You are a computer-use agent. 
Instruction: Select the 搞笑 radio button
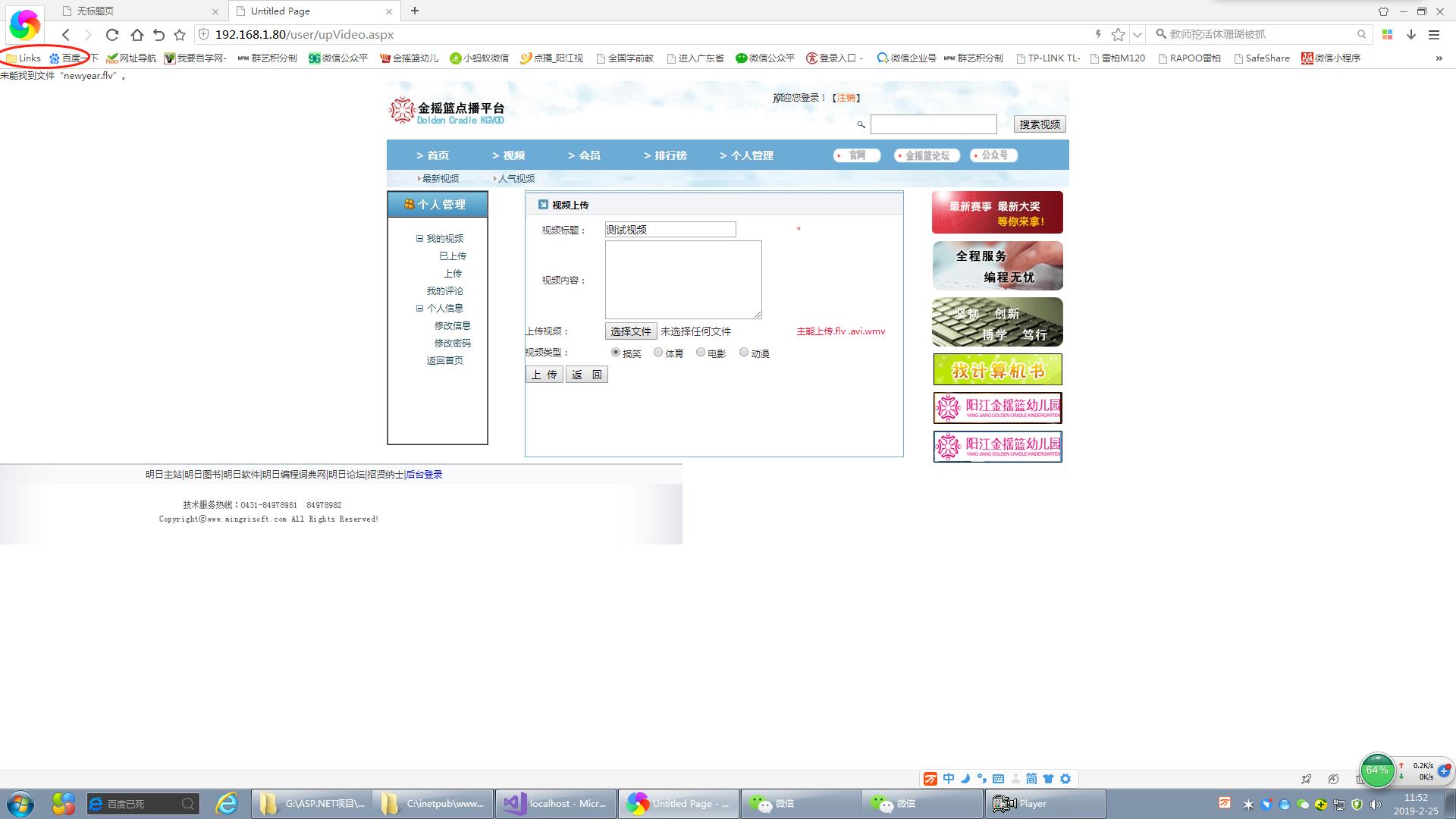point(616,353)
